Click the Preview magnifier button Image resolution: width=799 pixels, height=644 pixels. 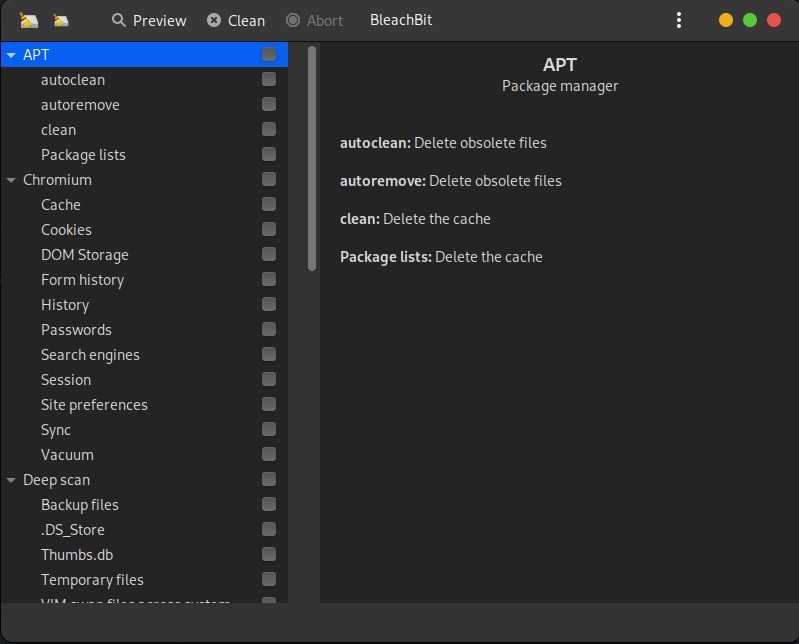pos(149,20)
